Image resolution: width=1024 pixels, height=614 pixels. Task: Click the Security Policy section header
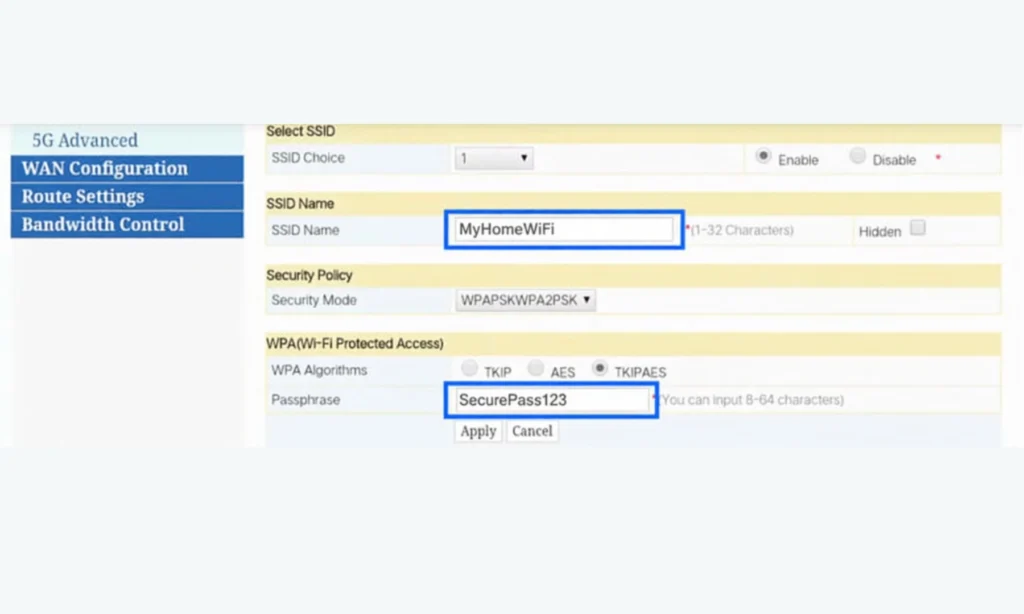[309, 275]
